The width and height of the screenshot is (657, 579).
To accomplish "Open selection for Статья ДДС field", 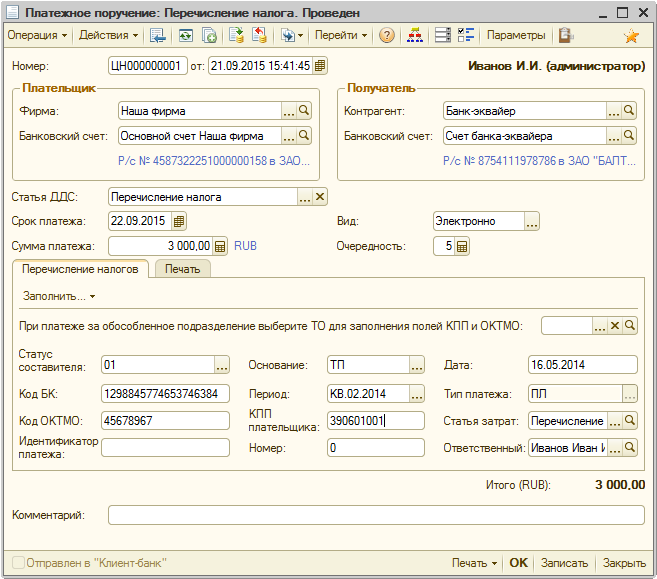I will [305, 197].
